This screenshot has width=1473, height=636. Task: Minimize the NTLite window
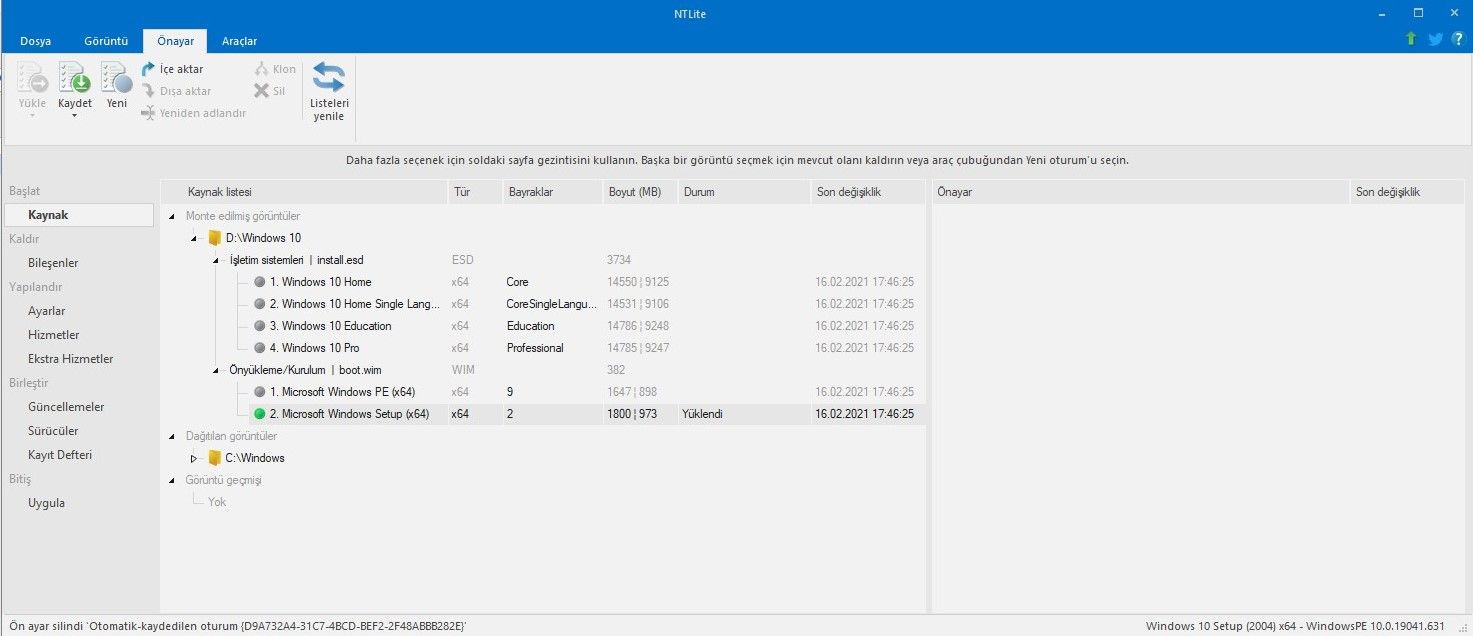[1384, 13]
